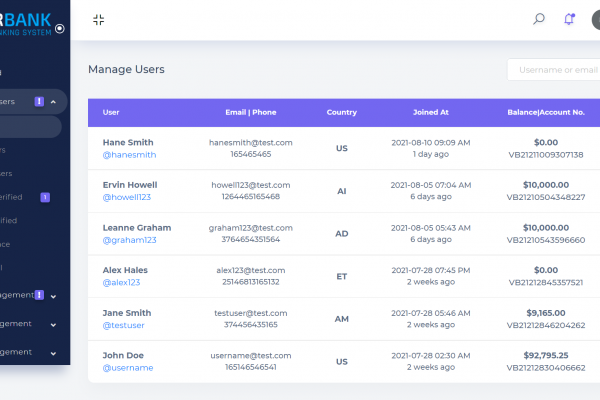Click the email alex123@test.com
The height and width of the screenshot is (400, 600).
click(x=251, y=271)
